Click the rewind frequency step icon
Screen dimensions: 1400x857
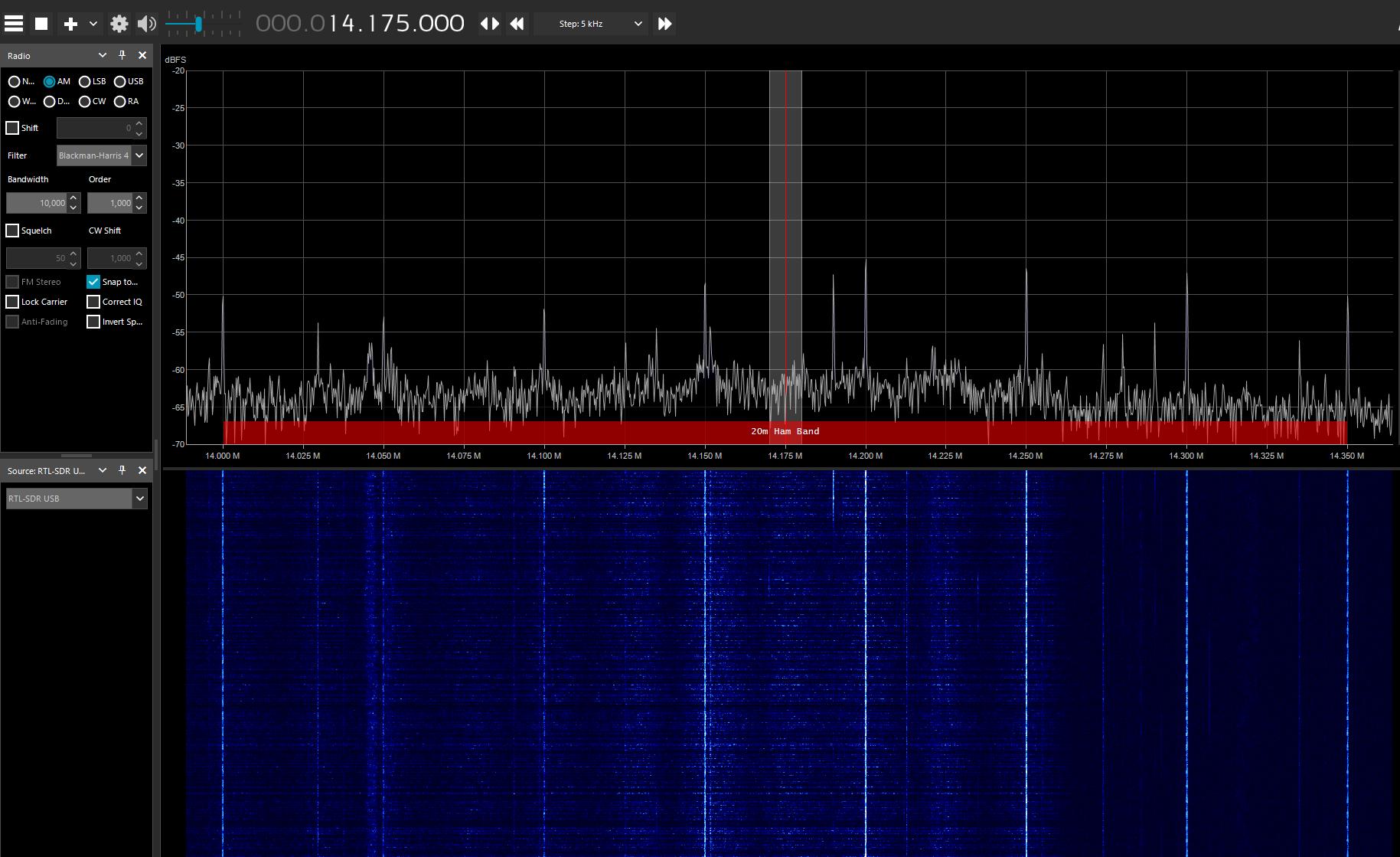pos(517,24)
